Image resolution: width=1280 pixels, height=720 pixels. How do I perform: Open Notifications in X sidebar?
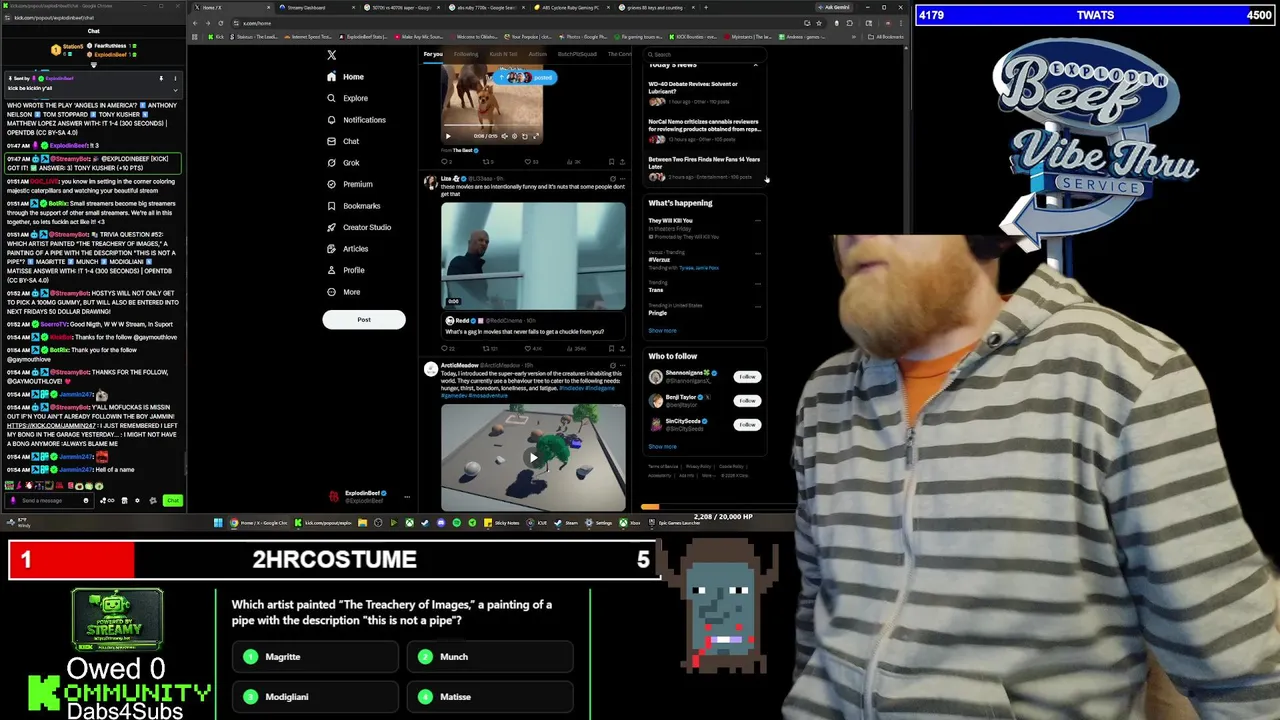tap(356, 120)
